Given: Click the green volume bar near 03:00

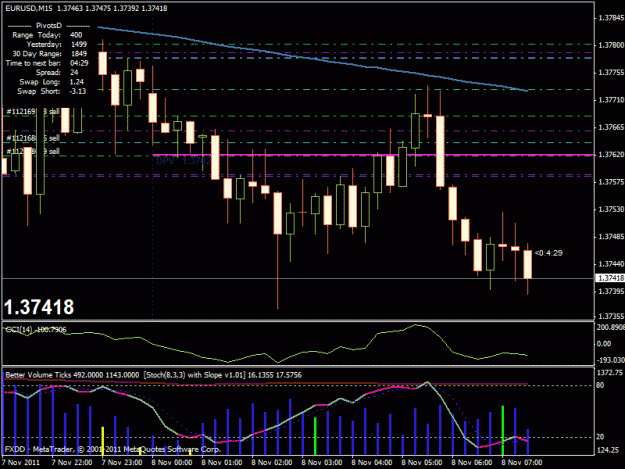Looking at the screenshot, I should [315, 436].
